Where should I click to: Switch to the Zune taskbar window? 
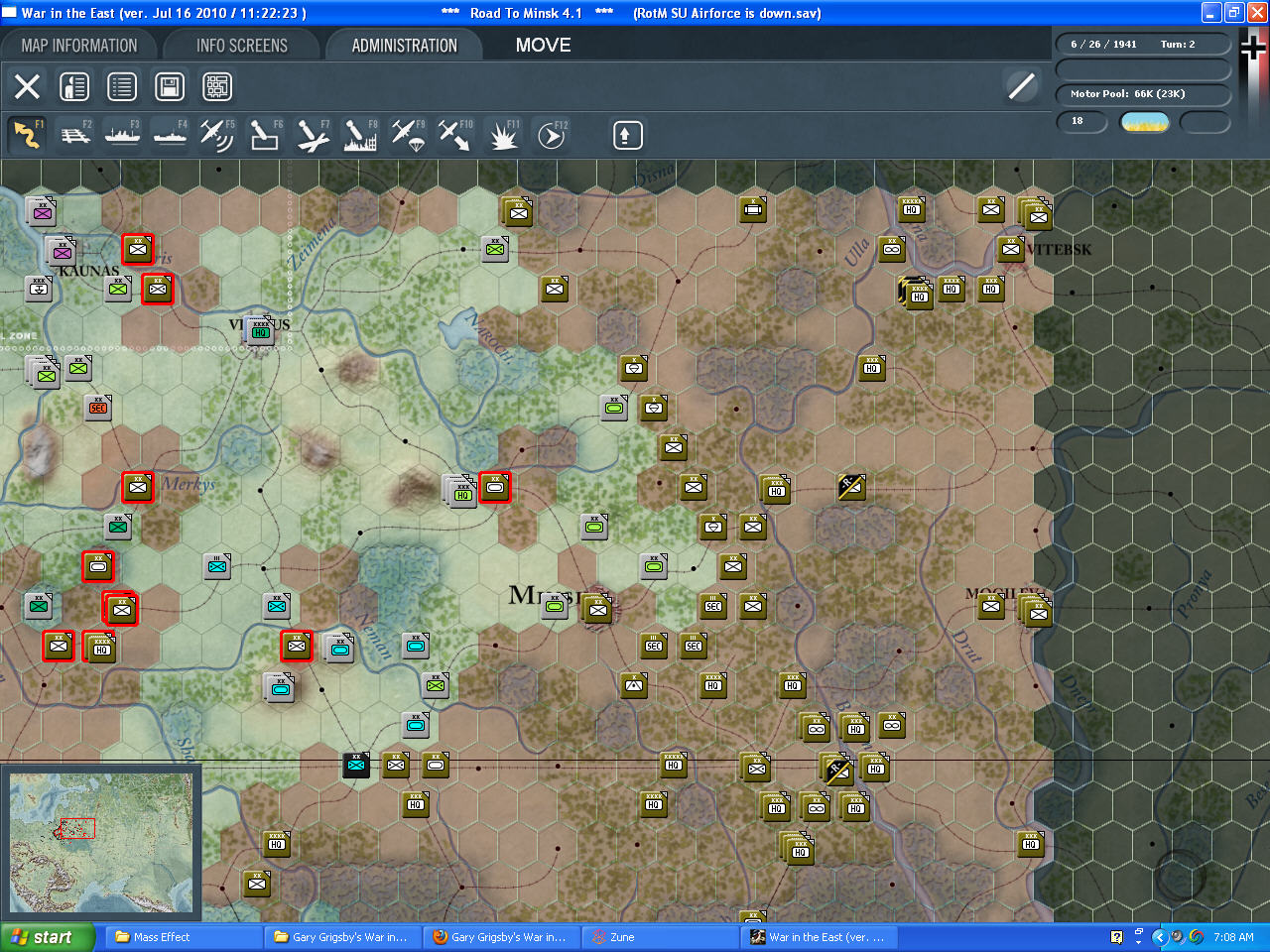[x=660, y=937]
